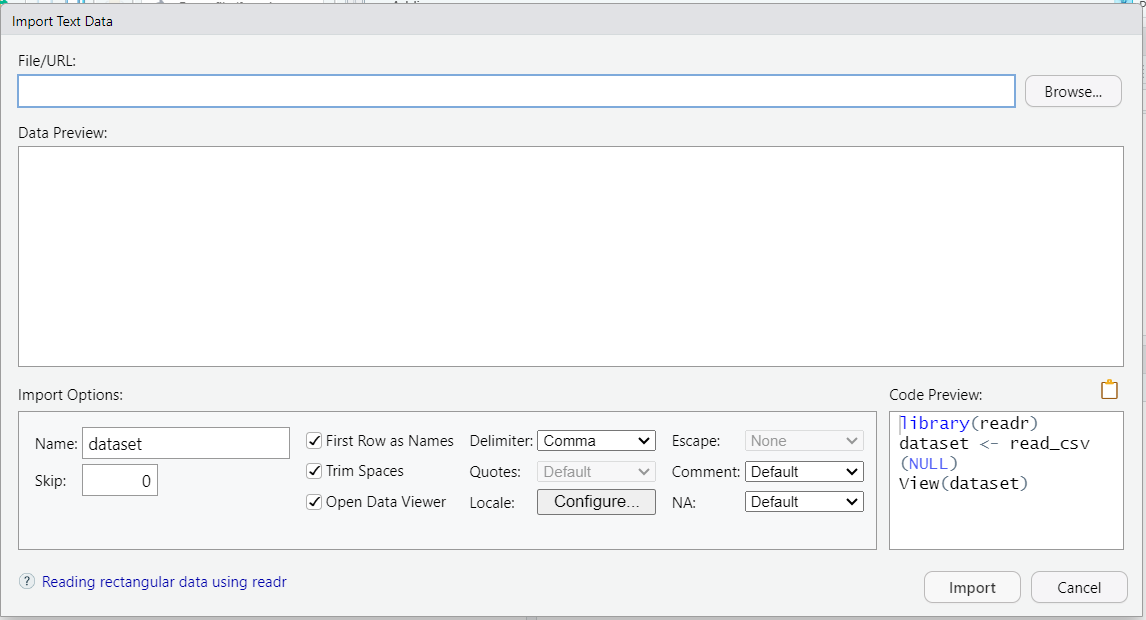
Task: Open the NA dropdown menu
Action: pos(804,502)
